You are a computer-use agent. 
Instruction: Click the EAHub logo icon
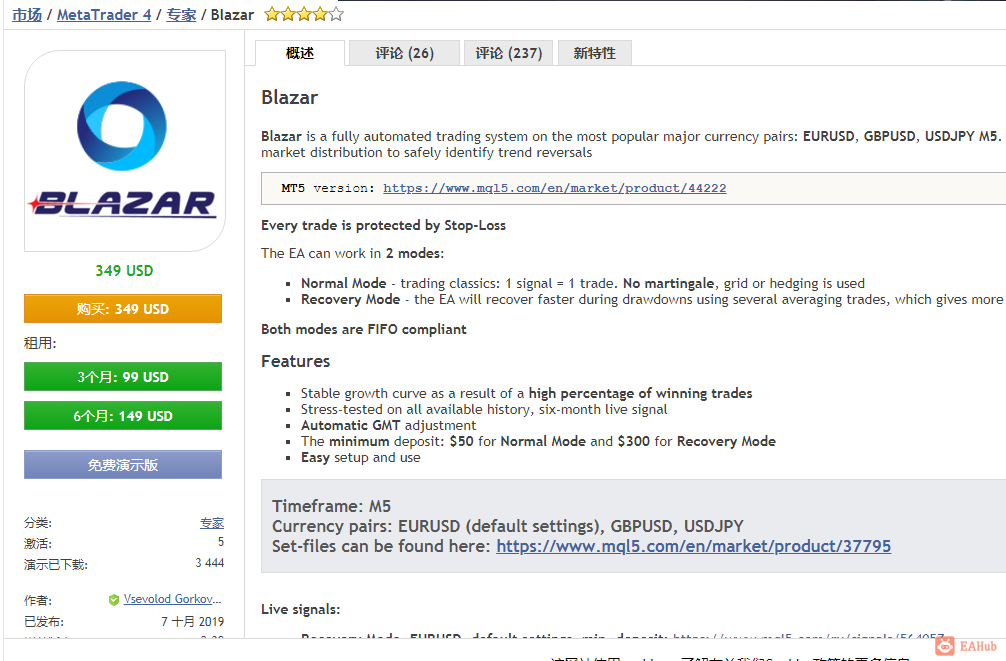tap(944, 646)
